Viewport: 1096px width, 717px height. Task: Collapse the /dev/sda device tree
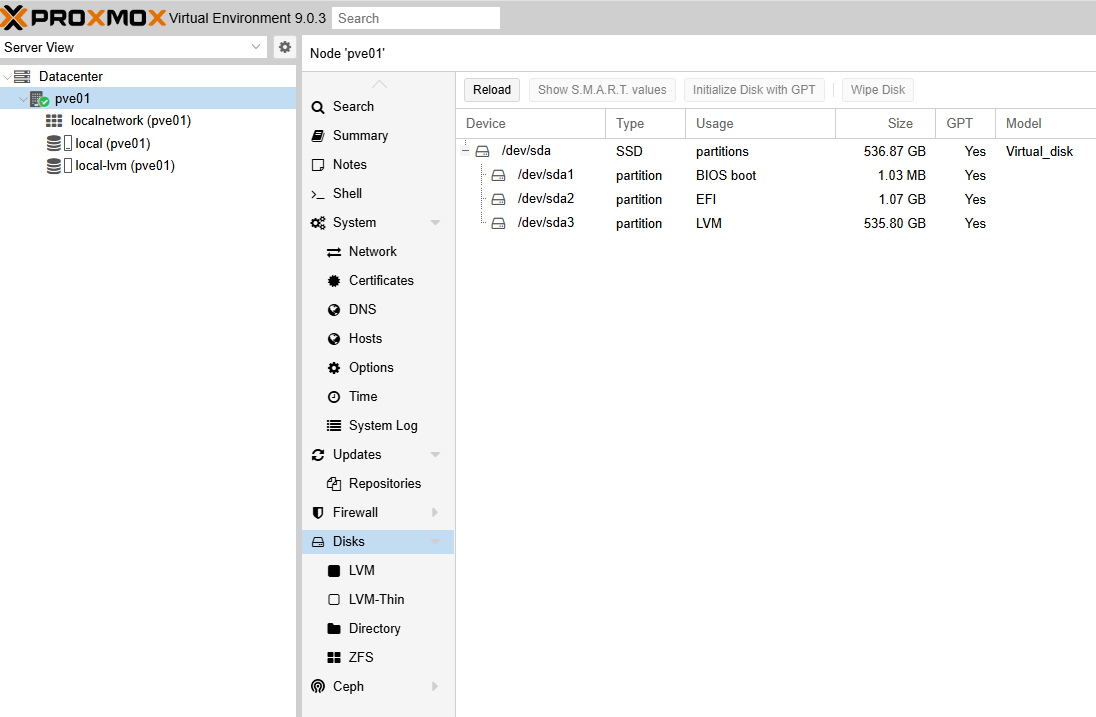pyautogui.click(x=466, y=151)
